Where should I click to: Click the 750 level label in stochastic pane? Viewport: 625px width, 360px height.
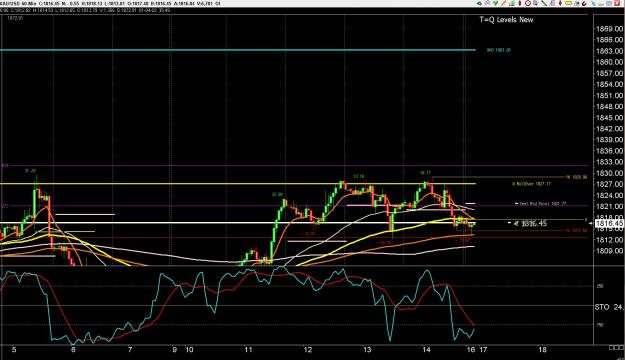(600, 325)
